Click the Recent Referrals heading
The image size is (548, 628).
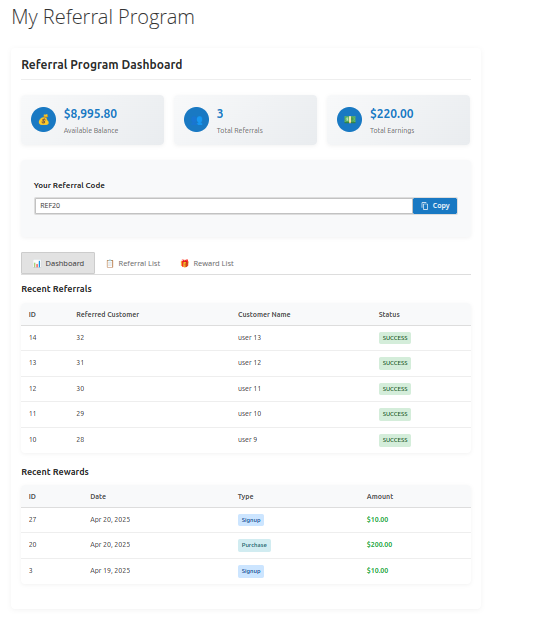(x=56, y=289)
